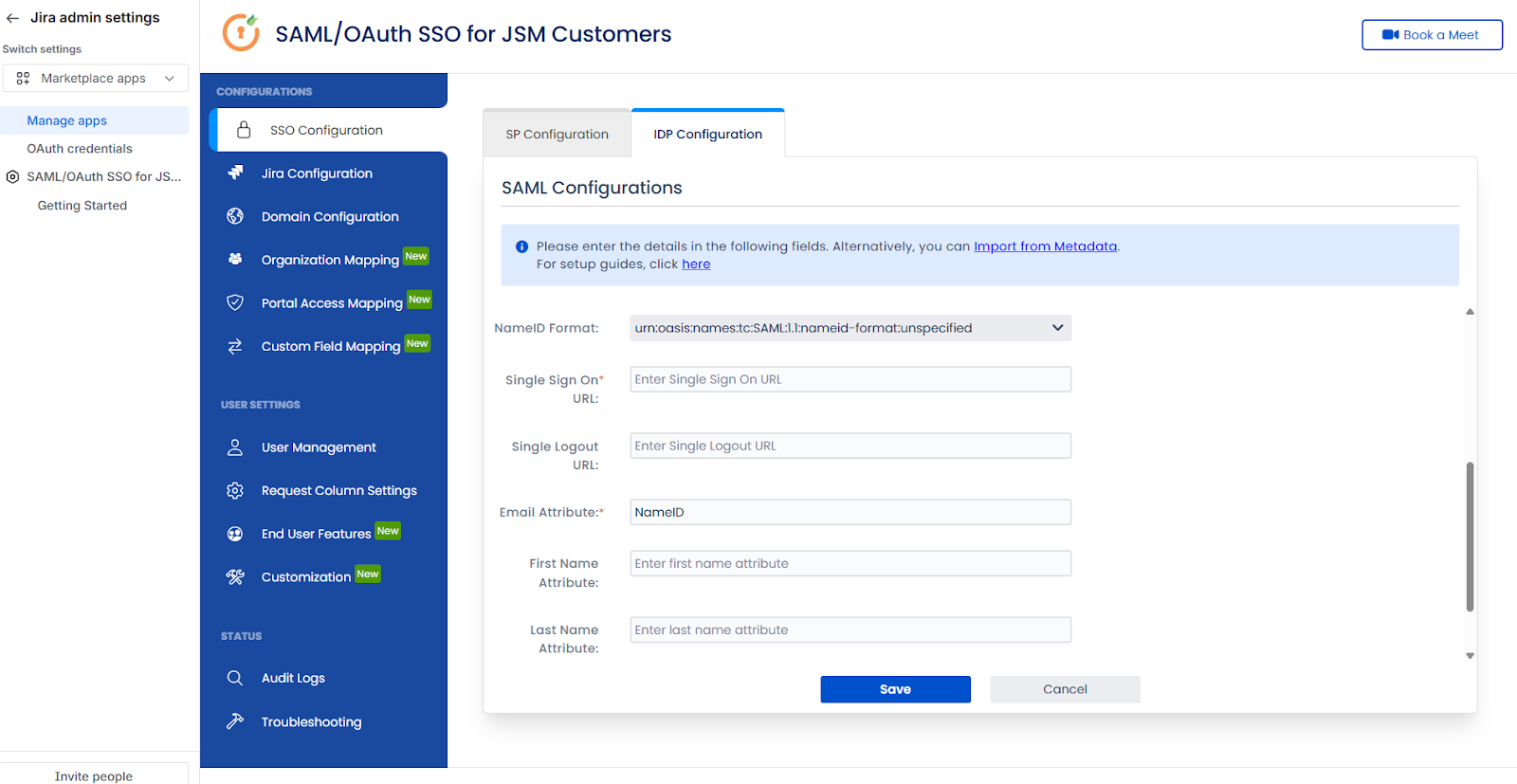The height and width of the screenshot is (784, 1517).
Task: Click the User Management person icon
Action: click(235, 447)
